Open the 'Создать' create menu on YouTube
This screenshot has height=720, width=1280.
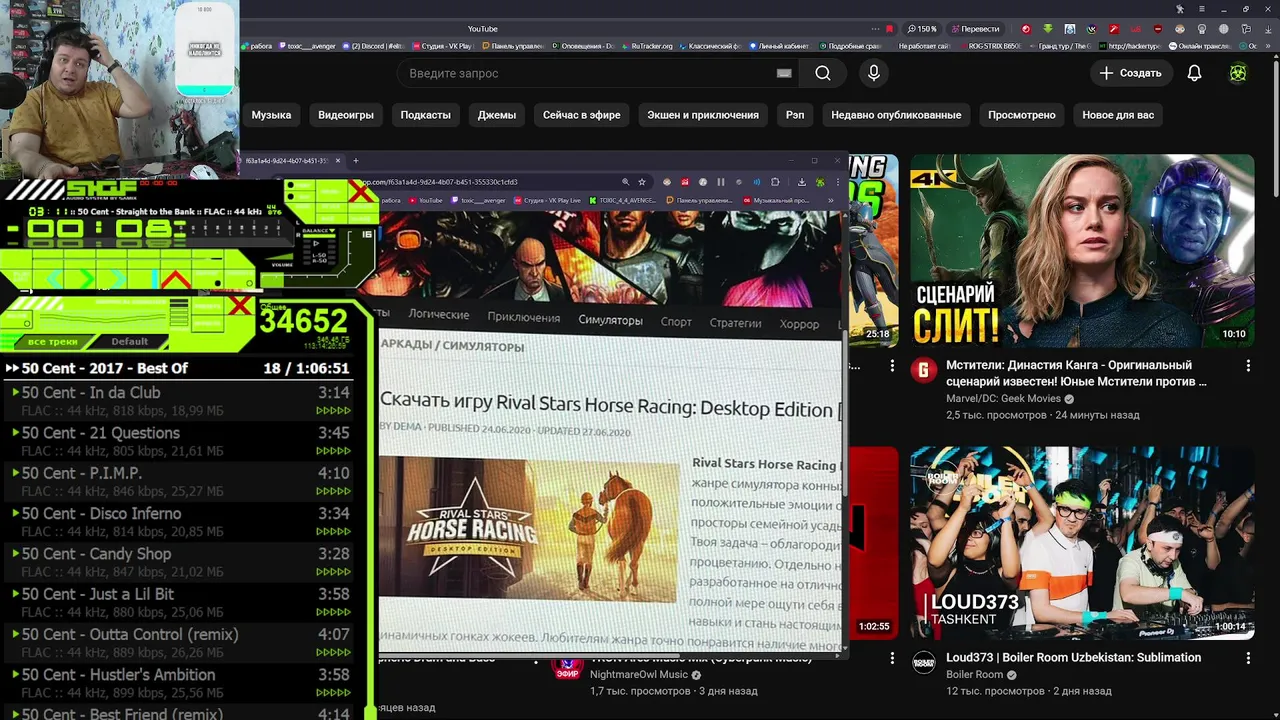point(1131,73)
